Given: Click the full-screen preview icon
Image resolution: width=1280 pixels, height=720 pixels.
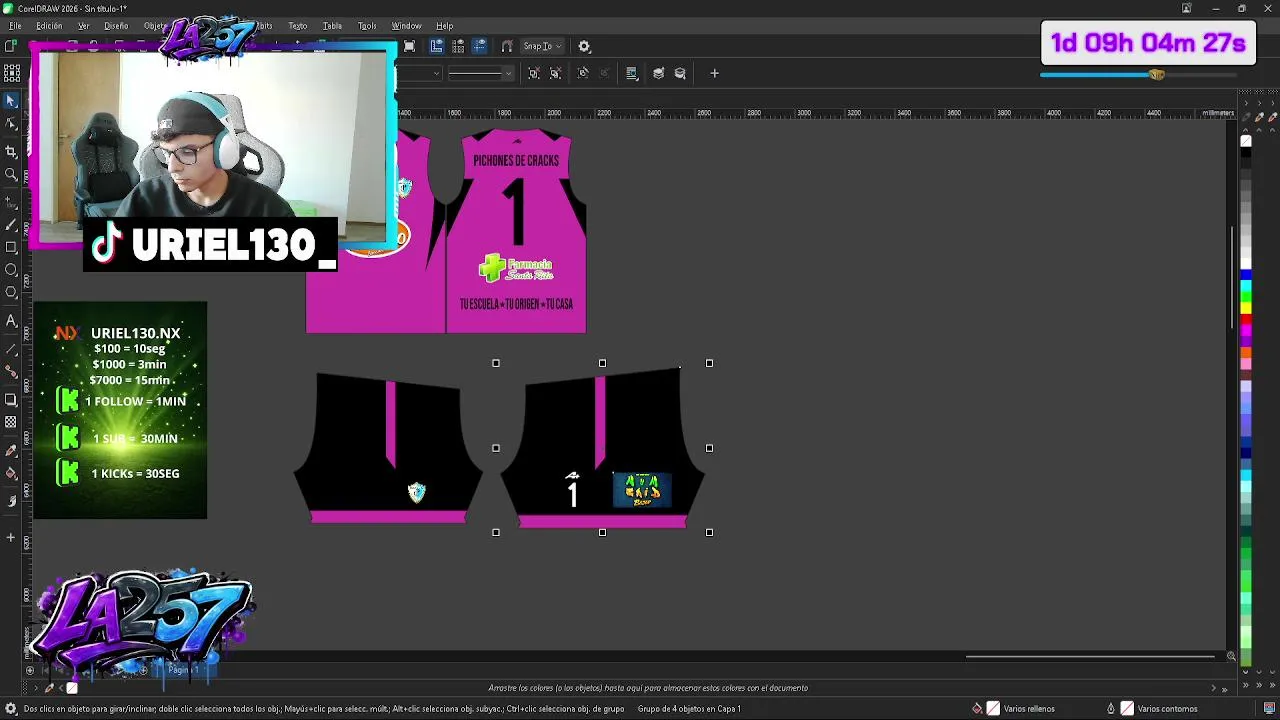Looking at the screenshot, I should 409,46.
